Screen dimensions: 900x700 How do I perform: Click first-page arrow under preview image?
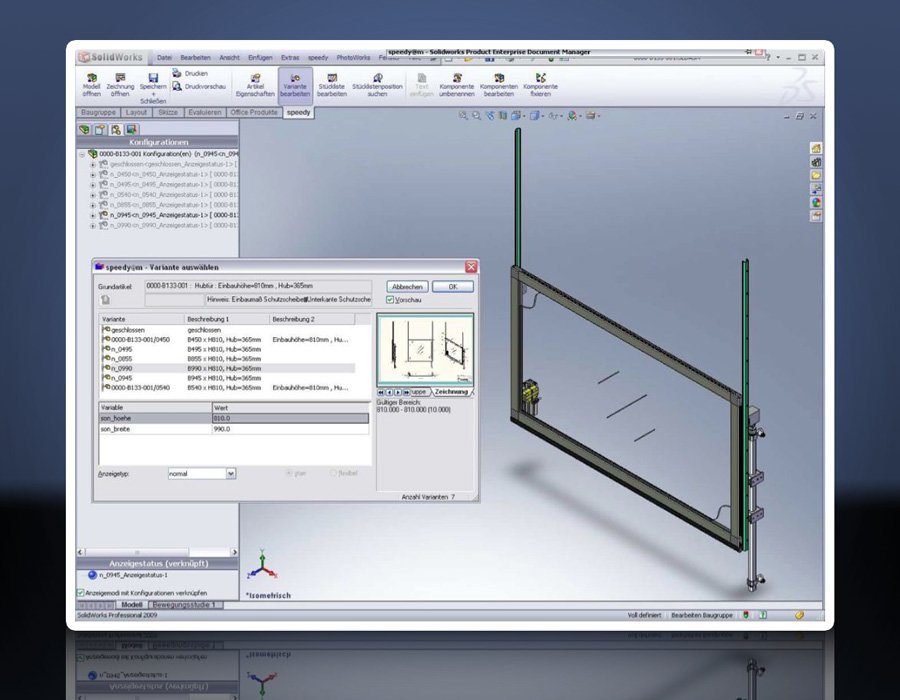(x=381, y=392)
